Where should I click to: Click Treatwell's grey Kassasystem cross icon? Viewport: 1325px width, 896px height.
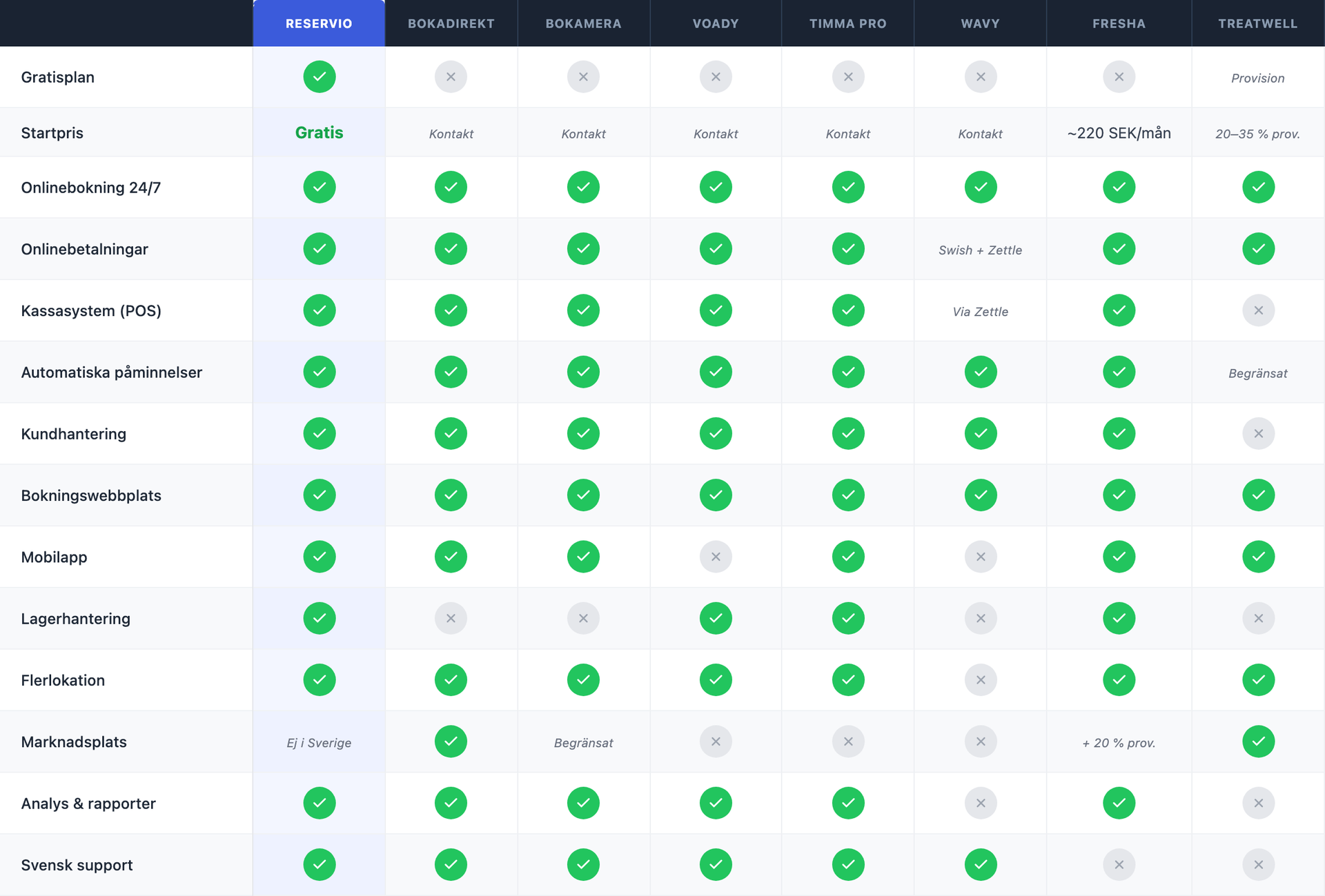(1258, 310)
